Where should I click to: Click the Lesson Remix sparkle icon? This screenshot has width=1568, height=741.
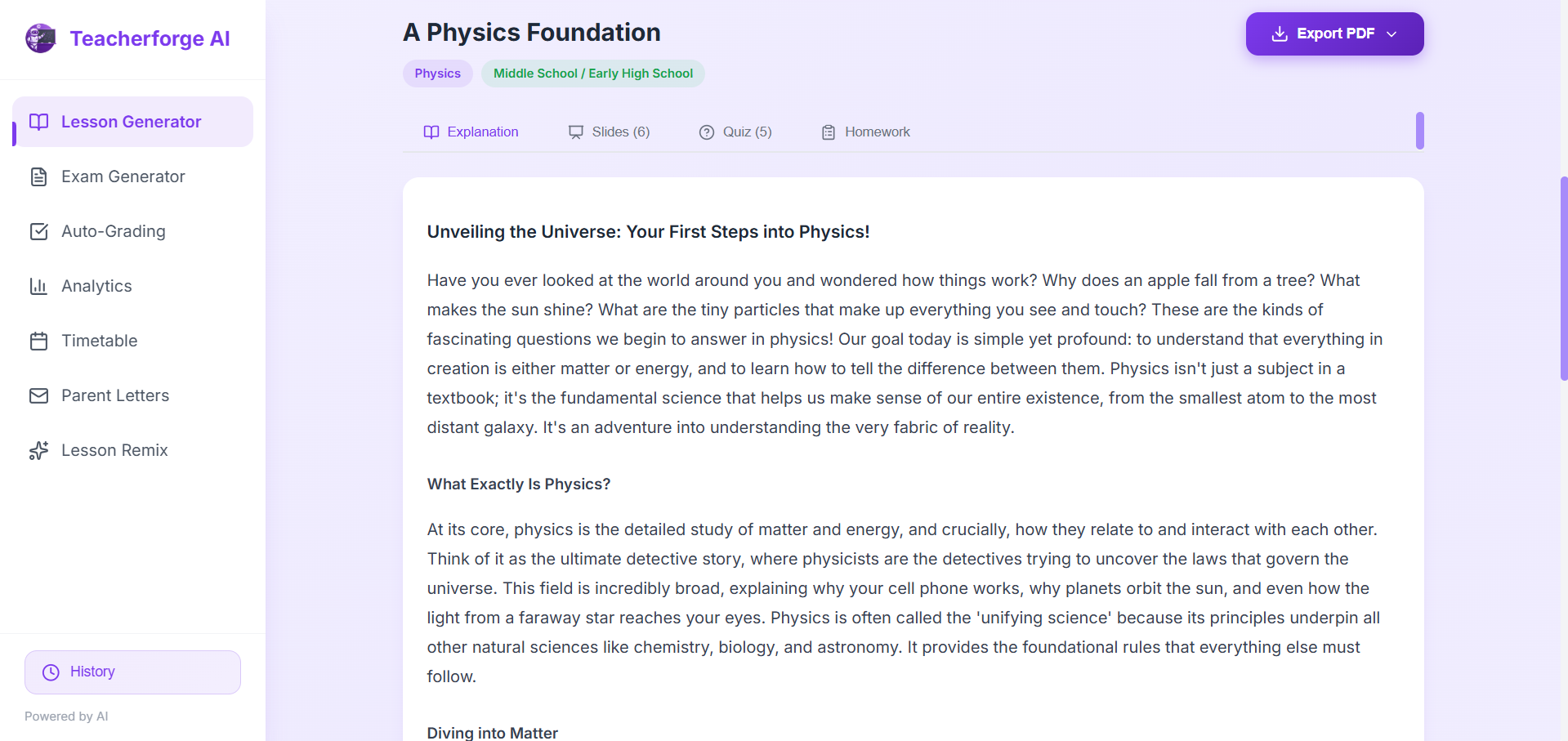tap(38, 450)
